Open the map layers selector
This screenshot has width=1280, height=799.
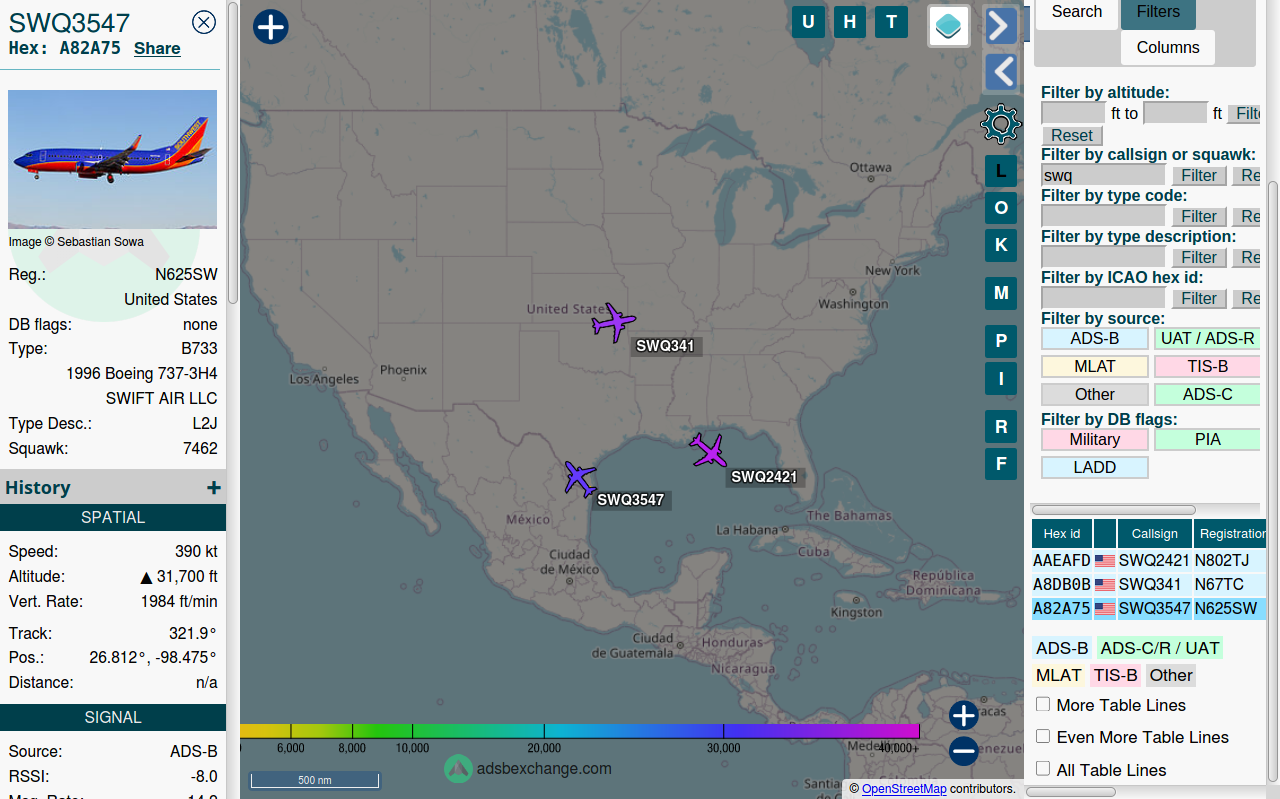pos(949,26)
